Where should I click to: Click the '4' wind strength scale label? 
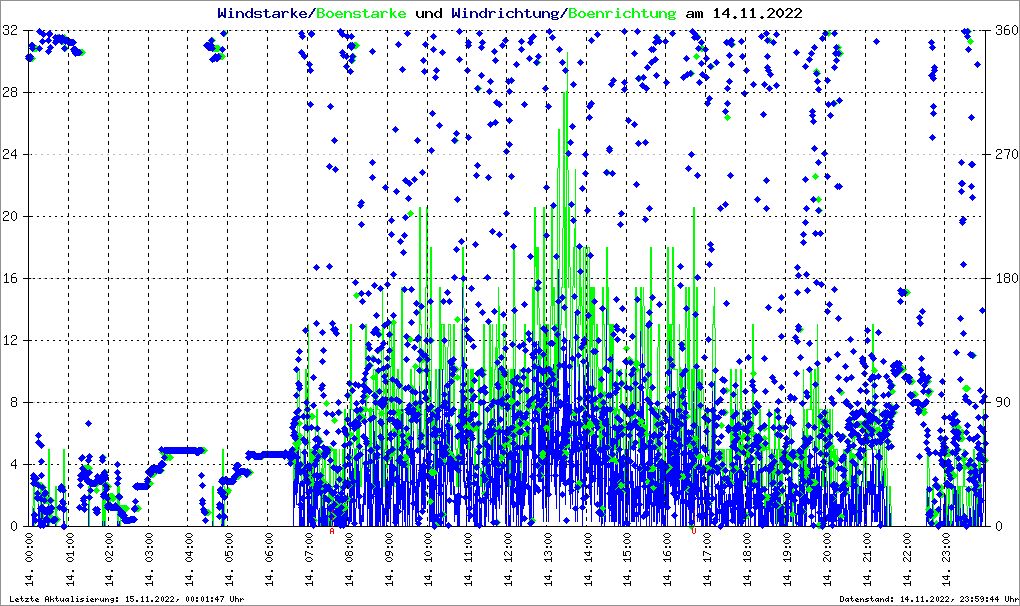tap(14, 464)
